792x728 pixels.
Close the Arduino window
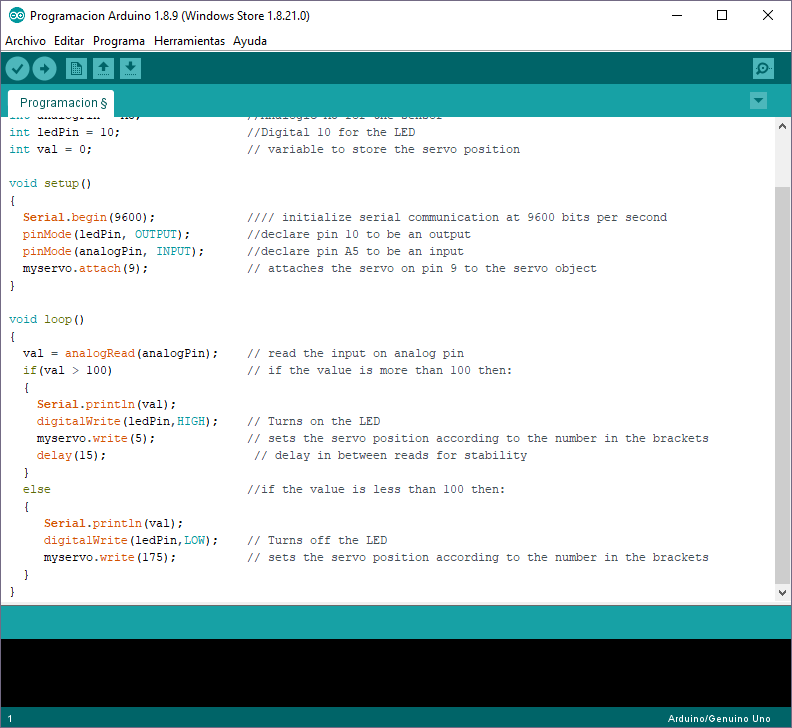(768, 16)
